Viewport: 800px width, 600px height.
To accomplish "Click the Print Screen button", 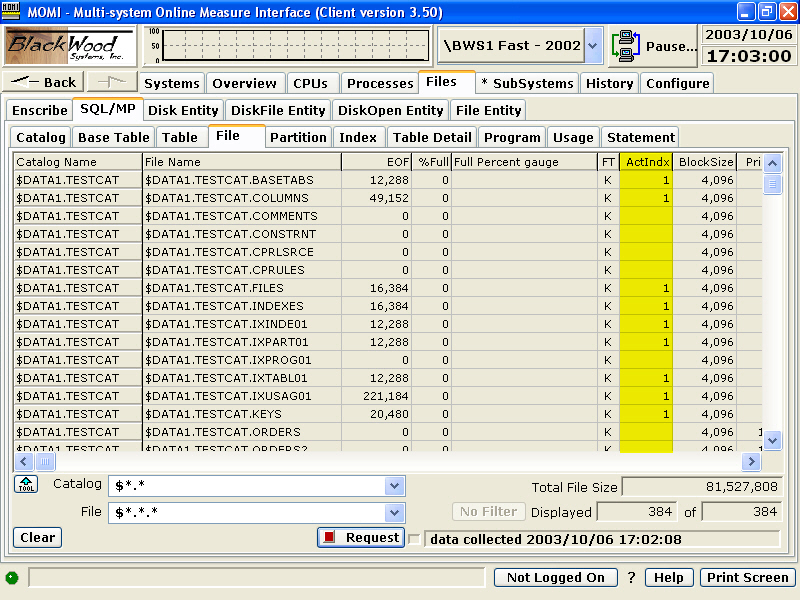I will pyautogui.click(x=747, y=577).
